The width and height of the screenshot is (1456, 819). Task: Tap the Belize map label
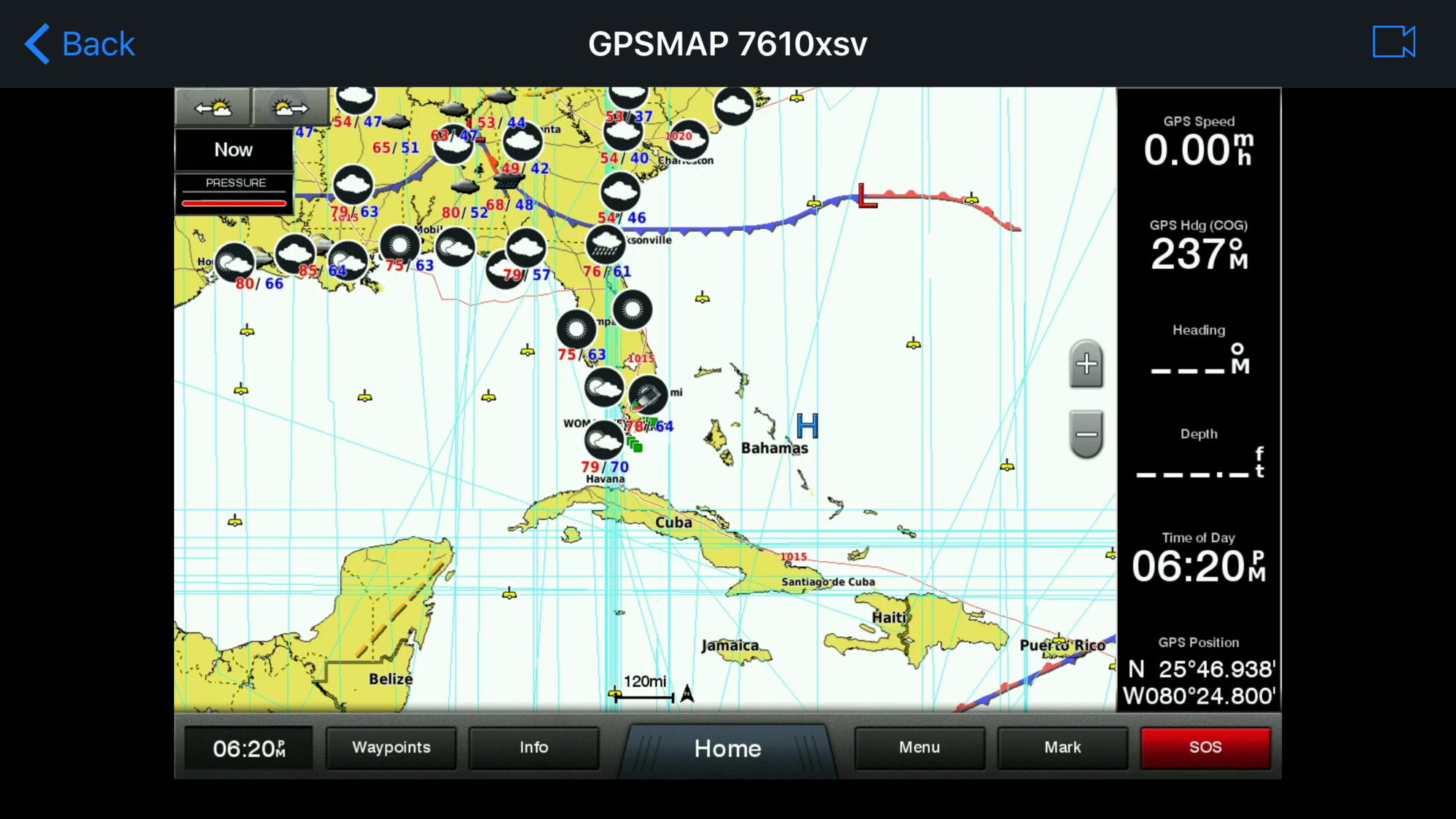[391, 679]
